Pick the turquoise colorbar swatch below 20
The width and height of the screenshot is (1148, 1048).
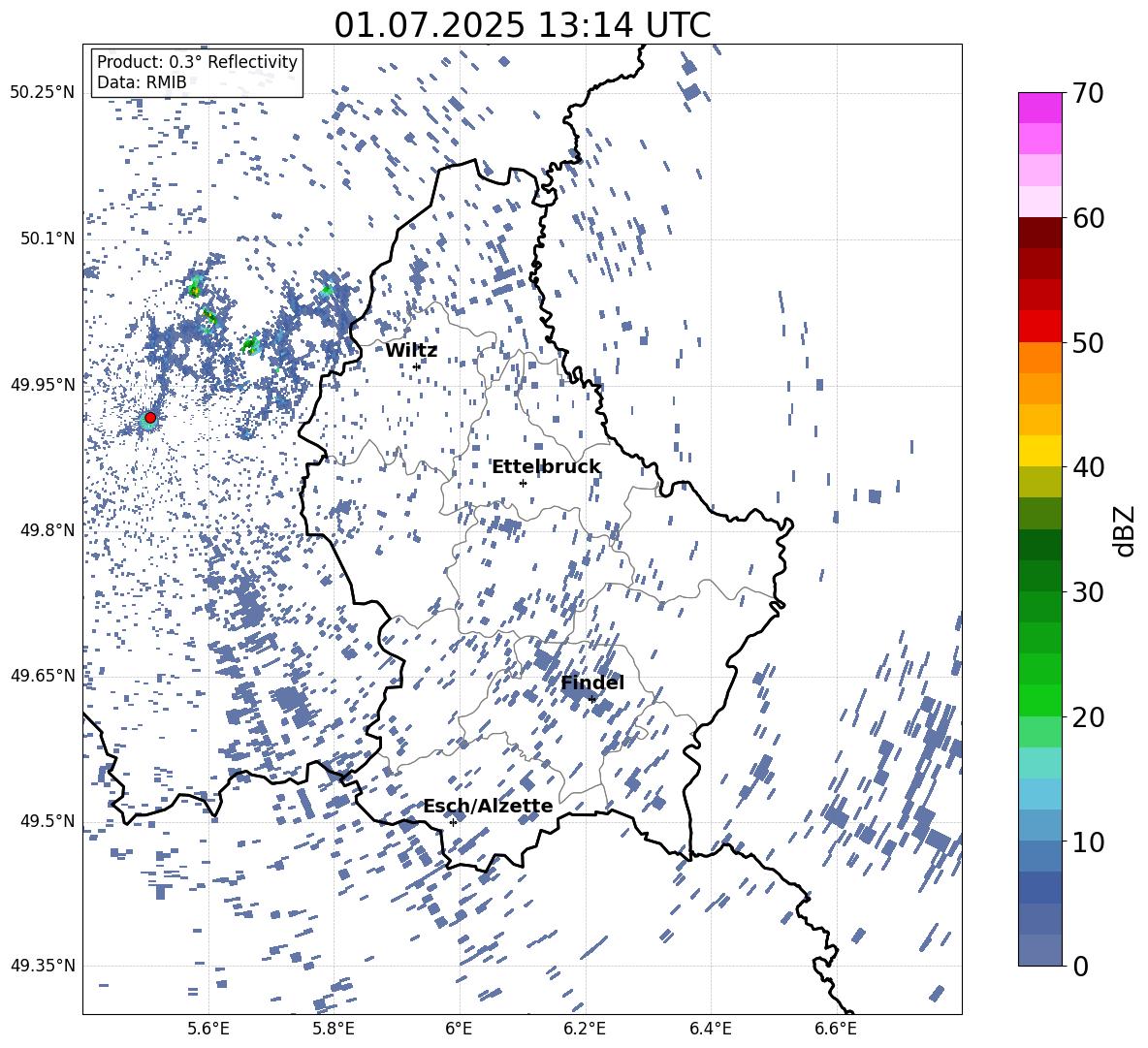[x=1039, y=763]
